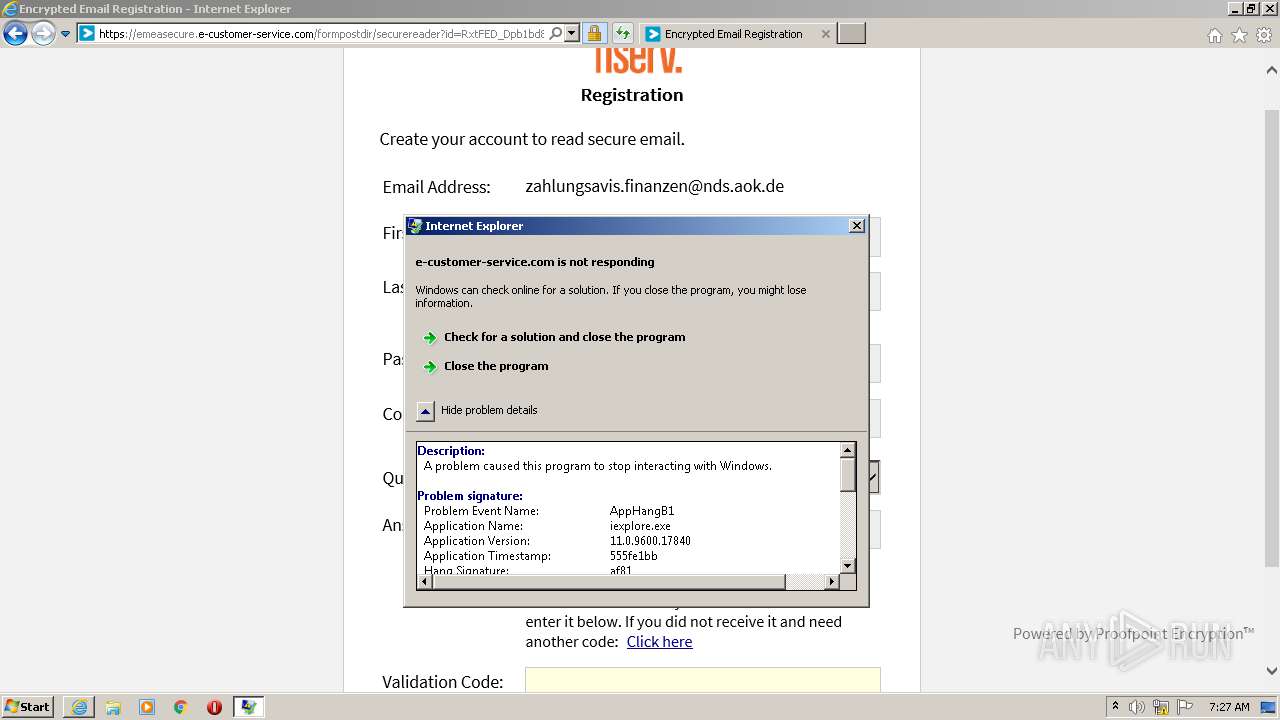This screenshot has width=1280, height=720.
Task: Click the Validation Code input field
Action: tap(703, 681)
